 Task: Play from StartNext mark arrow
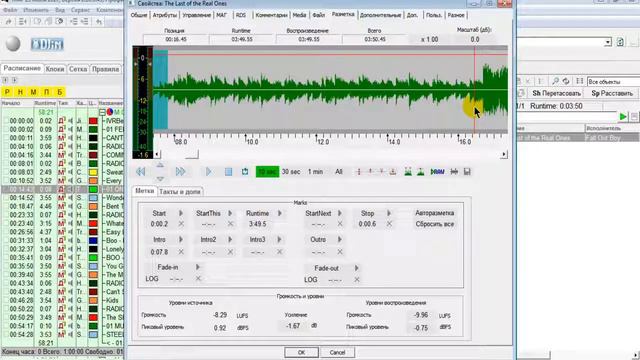click(x=340, y=213)
